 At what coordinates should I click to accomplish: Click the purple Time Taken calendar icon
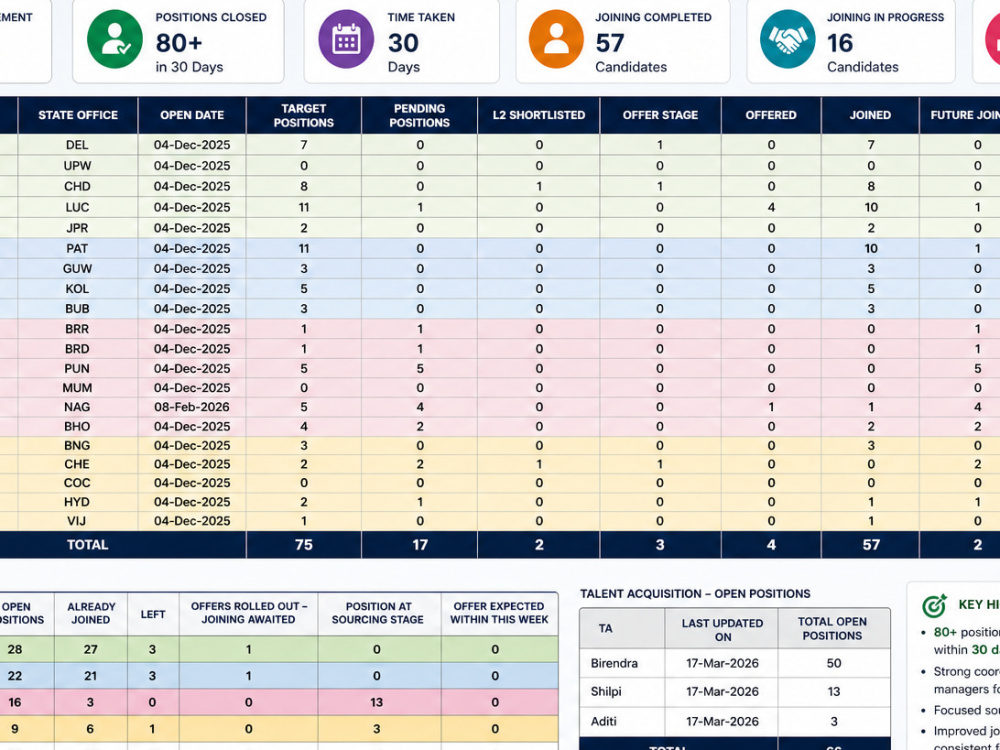(346, 40)
